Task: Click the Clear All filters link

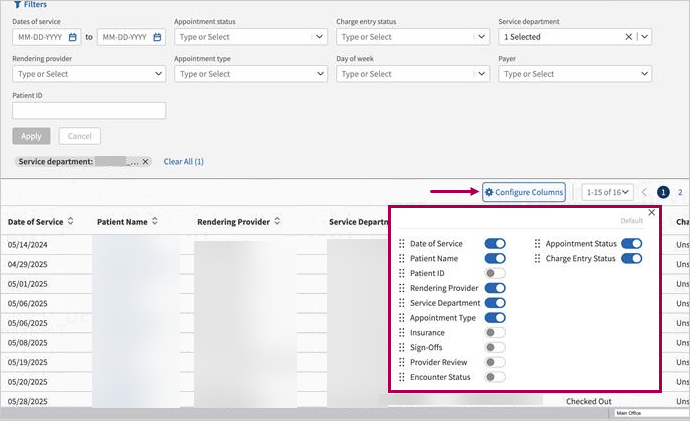Action: click(183, 161)
